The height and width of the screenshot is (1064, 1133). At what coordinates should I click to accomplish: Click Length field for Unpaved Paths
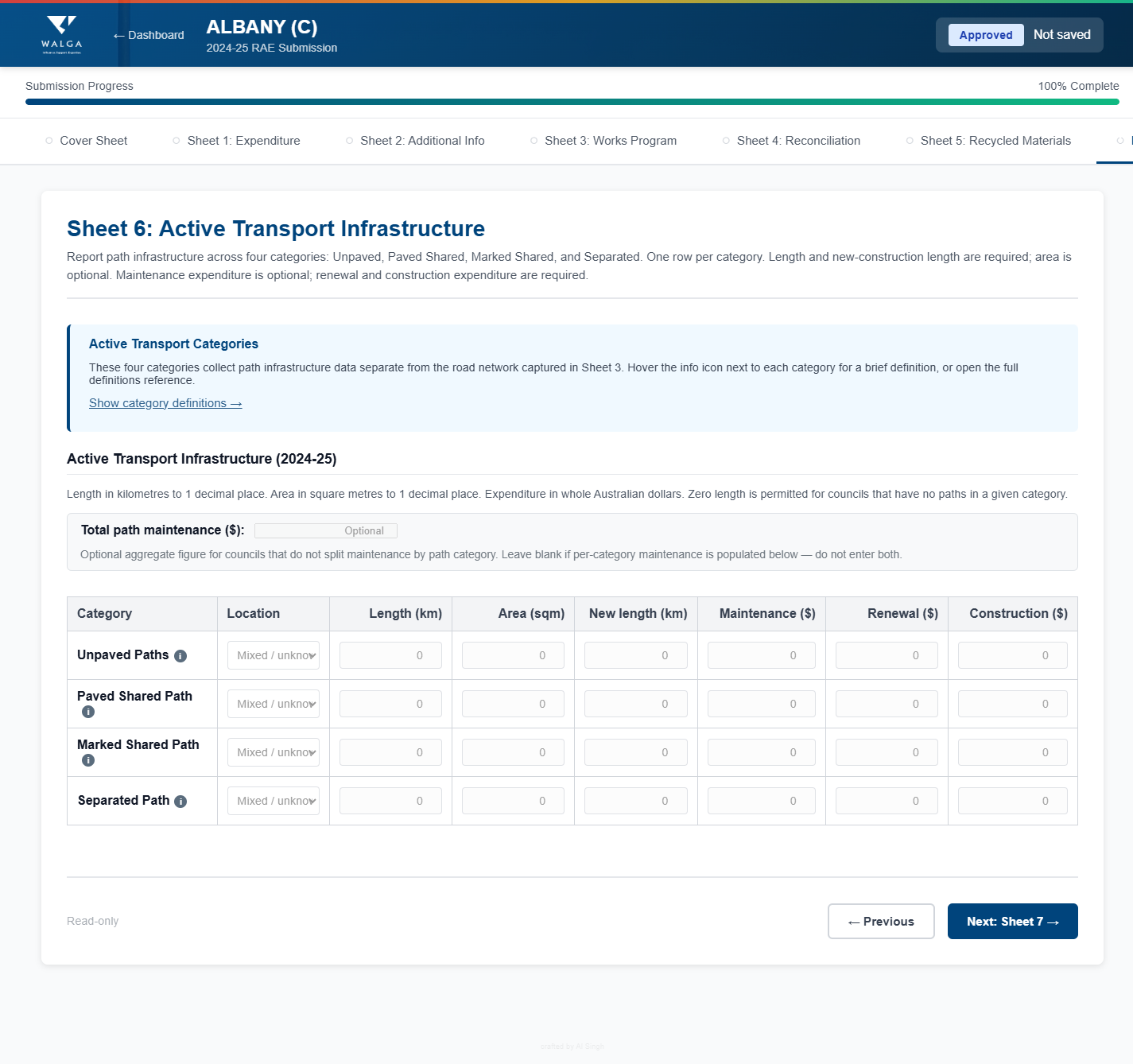click(390, 655)
